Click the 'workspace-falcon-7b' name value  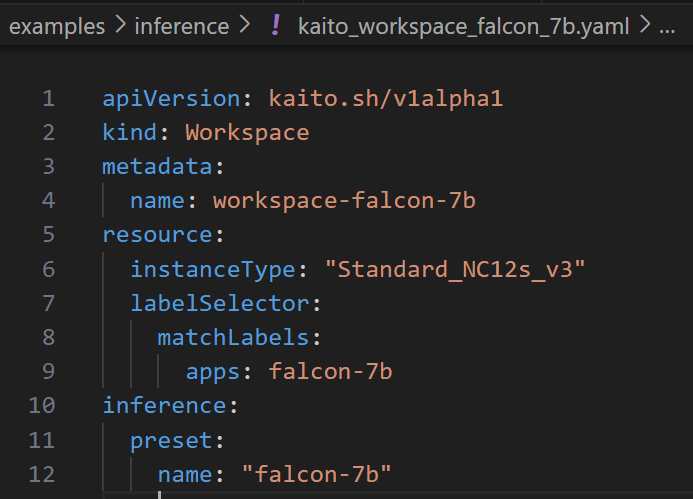(x=343, y=201)
